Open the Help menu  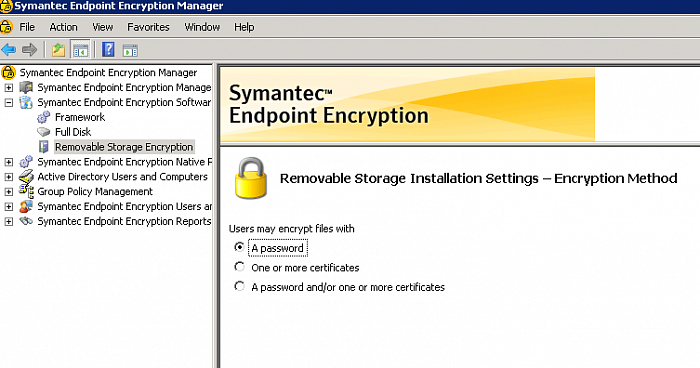tap(244, 27)
